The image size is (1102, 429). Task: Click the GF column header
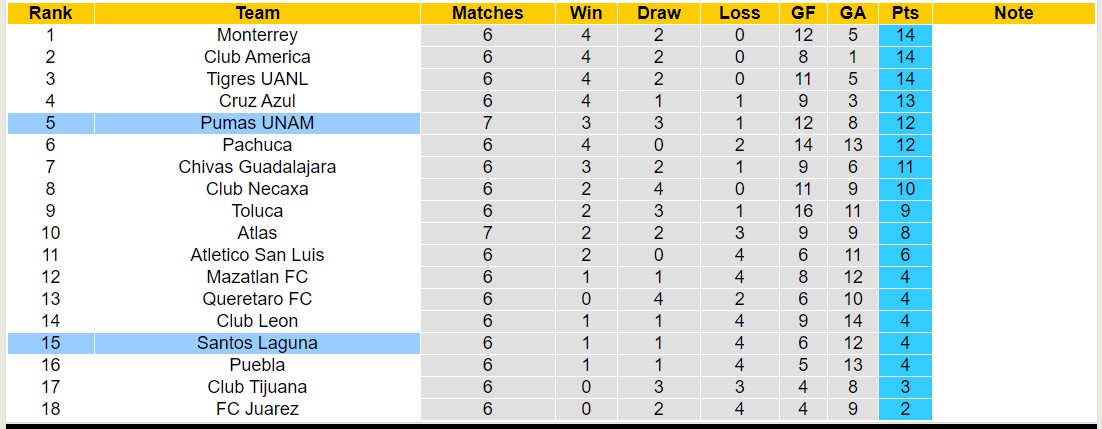[x=802, y=13]
